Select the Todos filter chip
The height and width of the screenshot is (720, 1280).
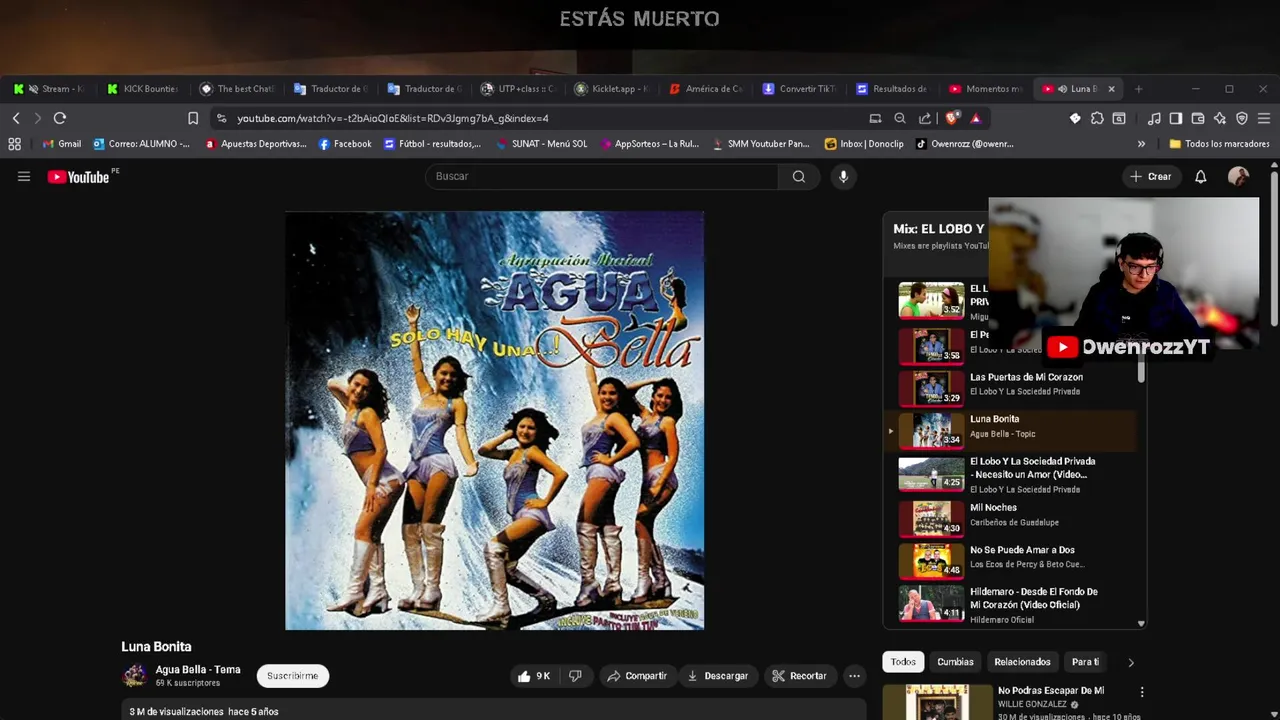click(x=903, y=662)
